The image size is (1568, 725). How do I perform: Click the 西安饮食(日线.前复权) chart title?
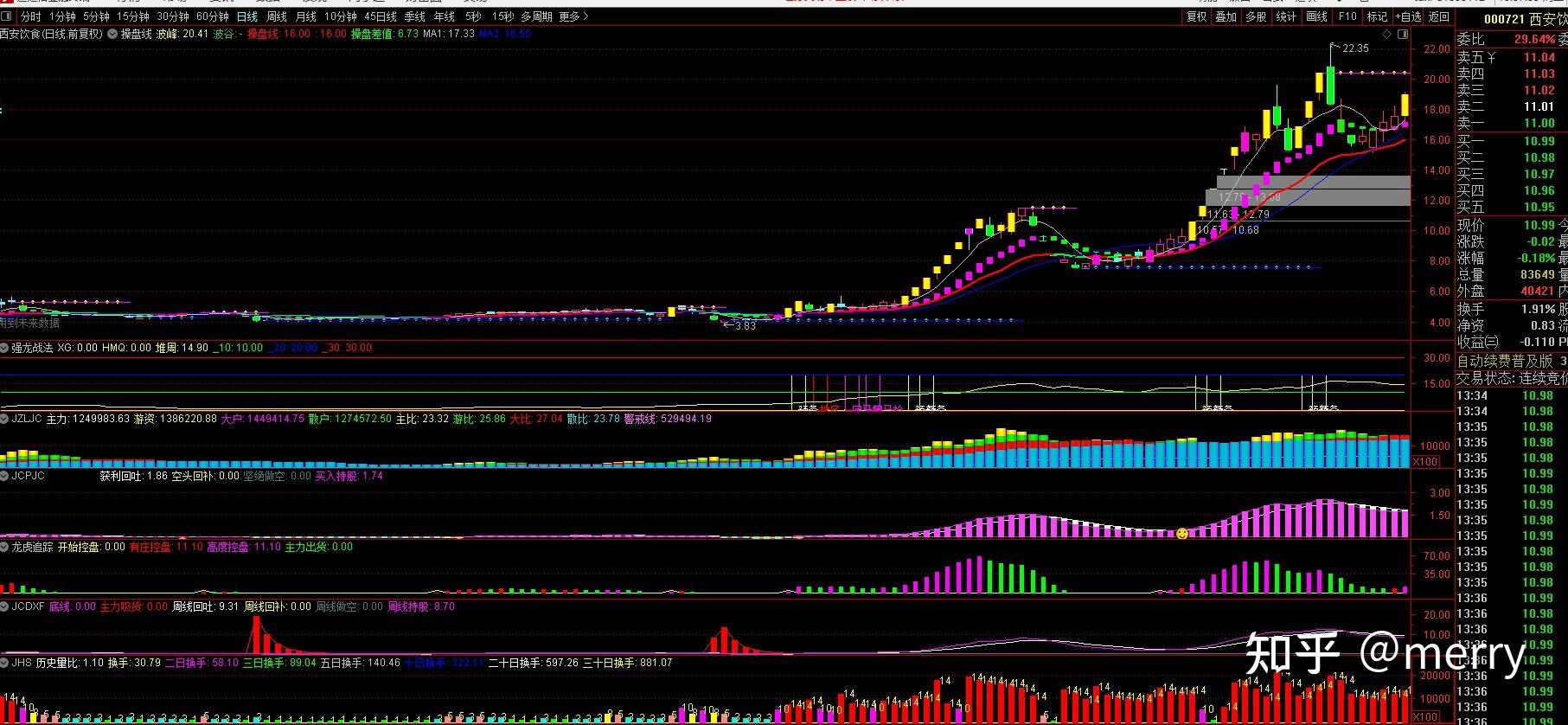tap(51, 35)
